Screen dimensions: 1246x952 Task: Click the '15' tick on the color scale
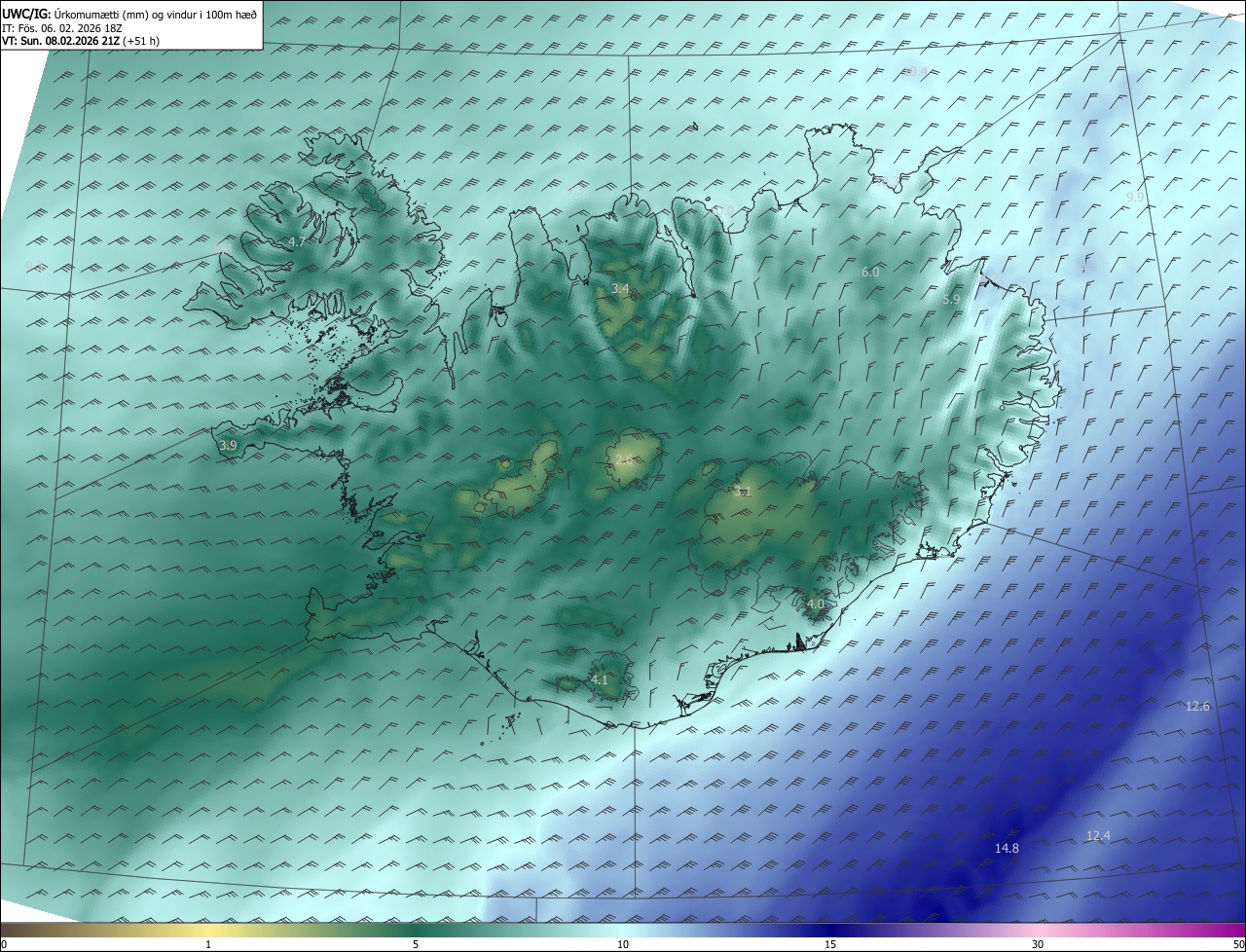coord(830,944)
